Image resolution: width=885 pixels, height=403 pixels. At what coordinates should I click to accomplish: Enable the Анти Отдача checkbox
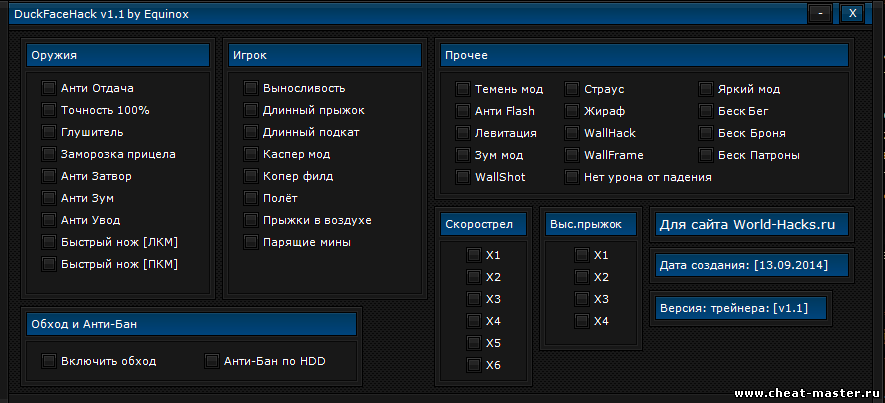click(49, 88)
